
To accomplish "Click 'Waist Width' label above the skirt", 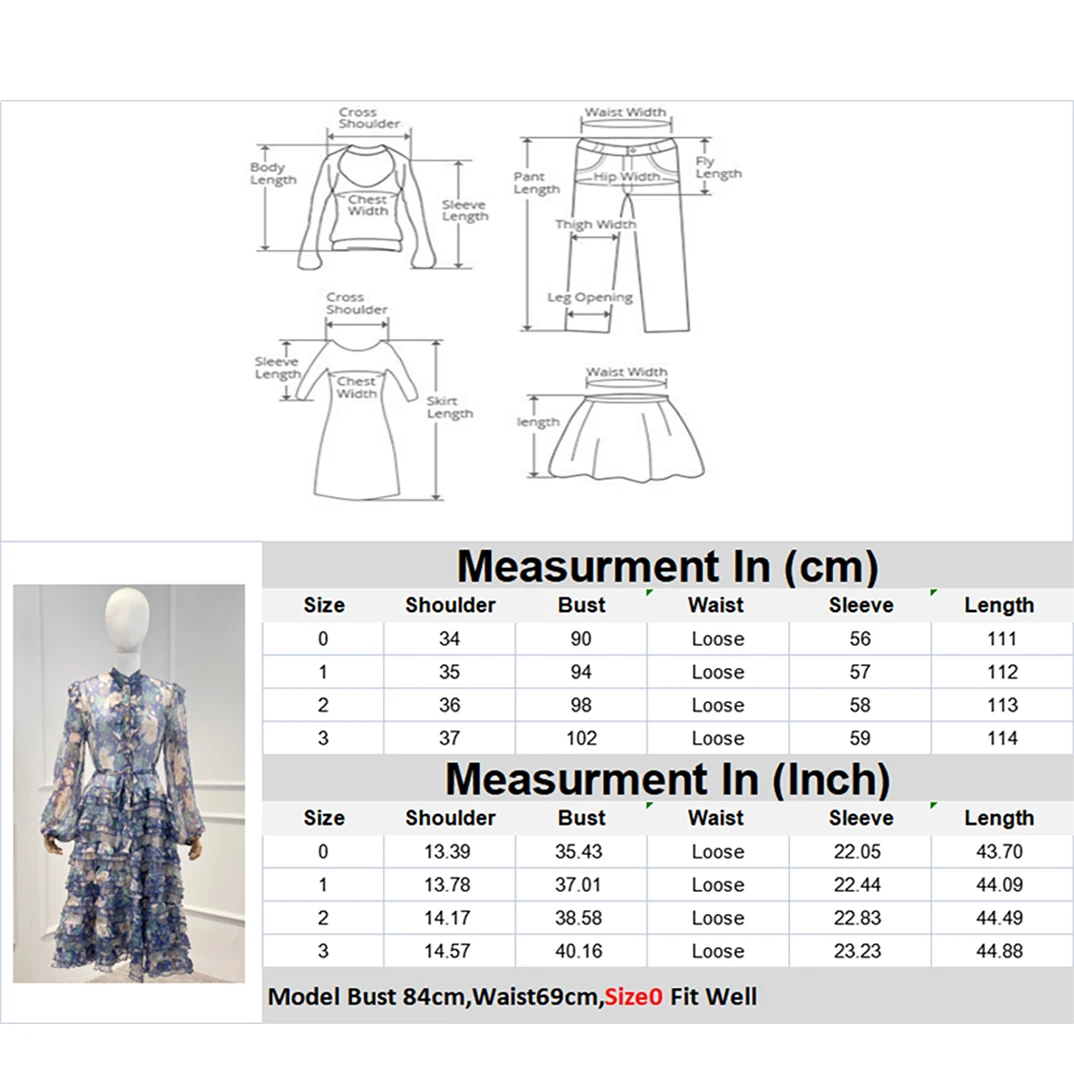I will click(x=626, y=372).
